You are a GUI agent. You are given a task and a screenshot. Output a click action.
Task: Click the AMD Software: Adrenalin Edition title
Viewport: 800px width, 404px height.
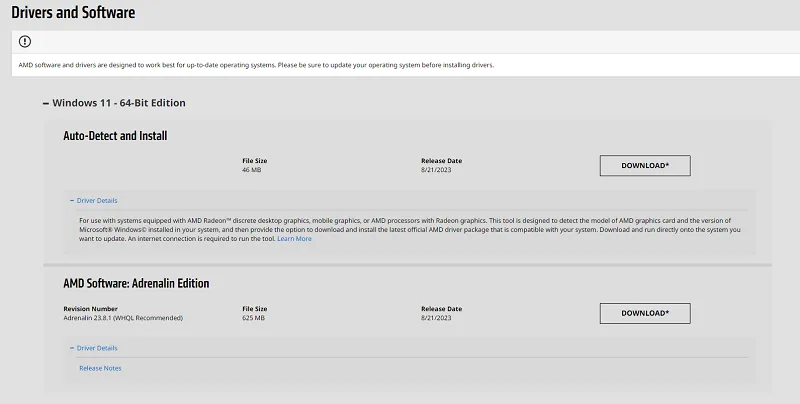pos(136,284)
